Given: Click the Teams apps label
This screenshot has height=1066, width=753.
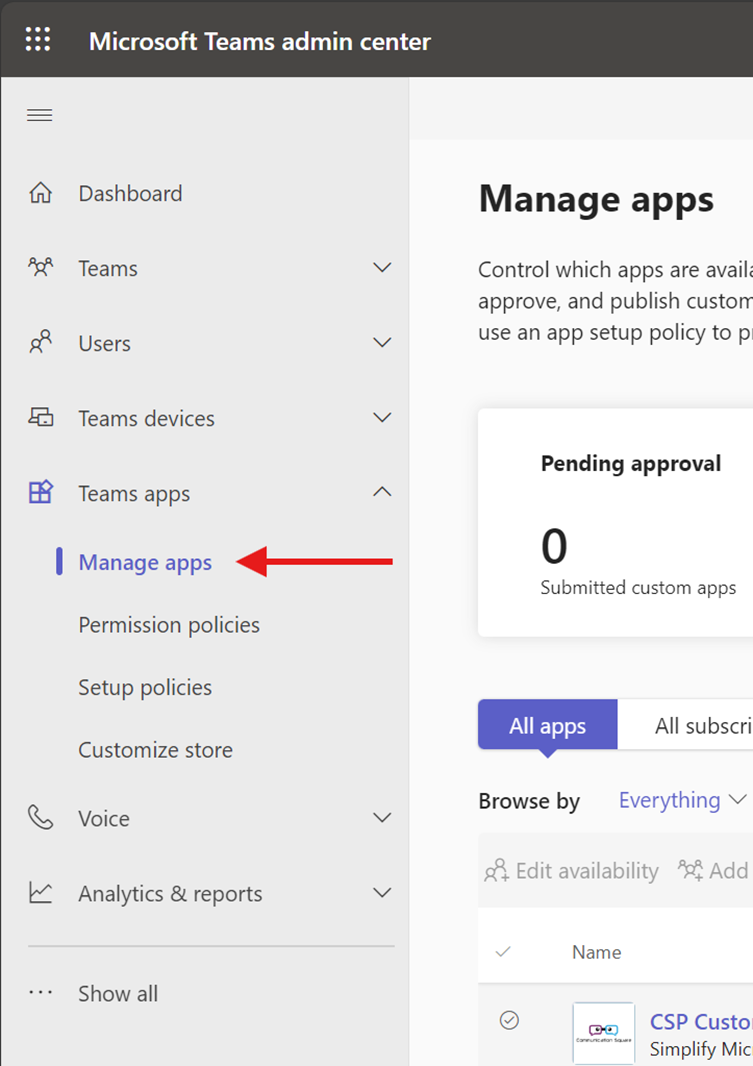Looking at the screenshot, I should pos(134,493).
